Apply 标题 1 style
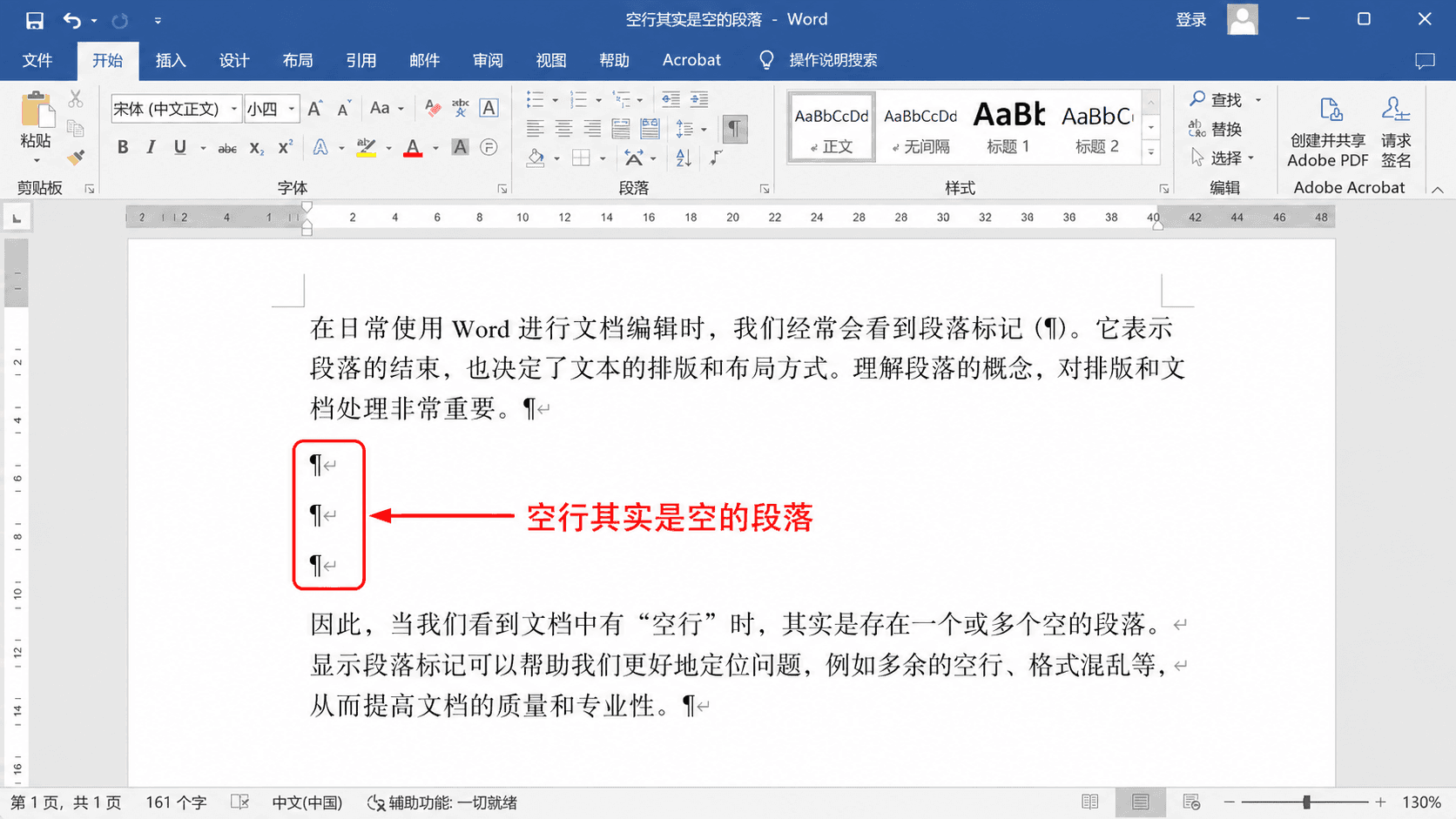The width and height of the screenshot is (1456, 819). coord(1008,127)
